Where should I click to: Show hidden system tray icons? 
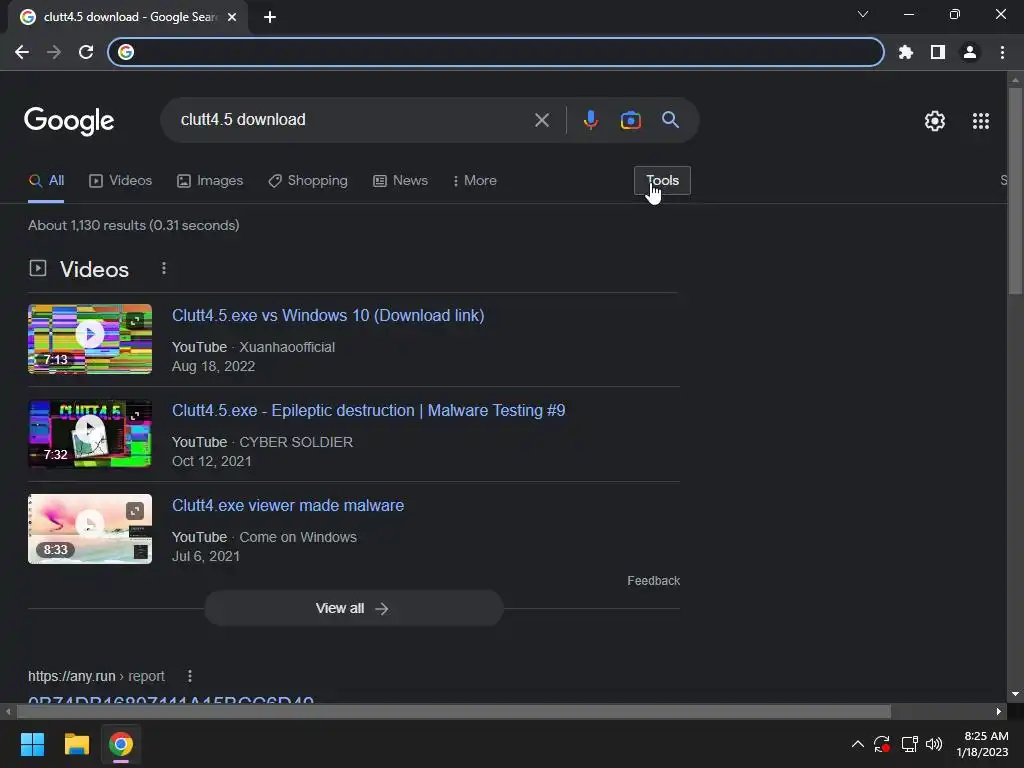pos(857,744)
